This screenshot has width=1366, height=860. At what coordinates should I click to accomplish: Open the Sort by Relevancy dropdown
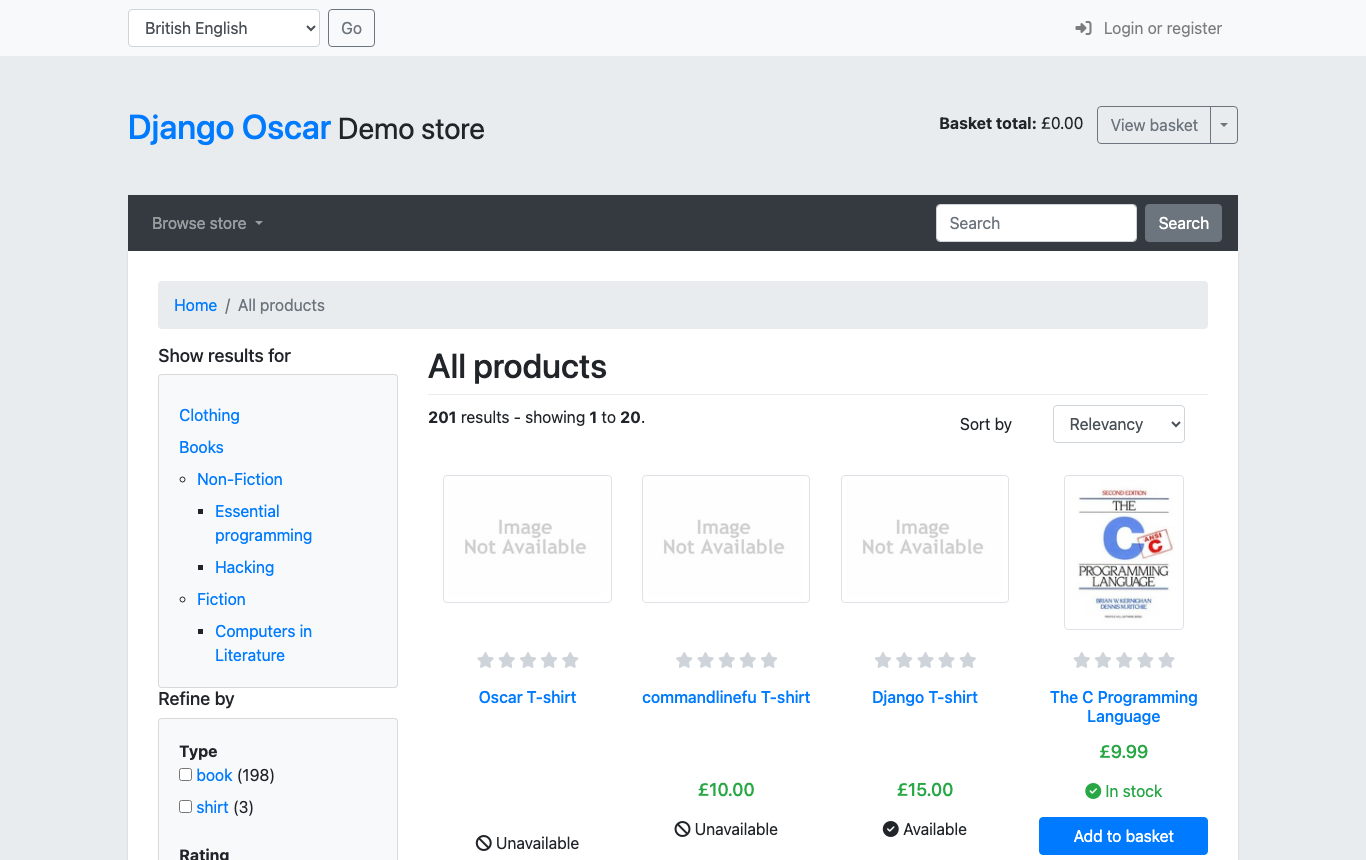1119,424
